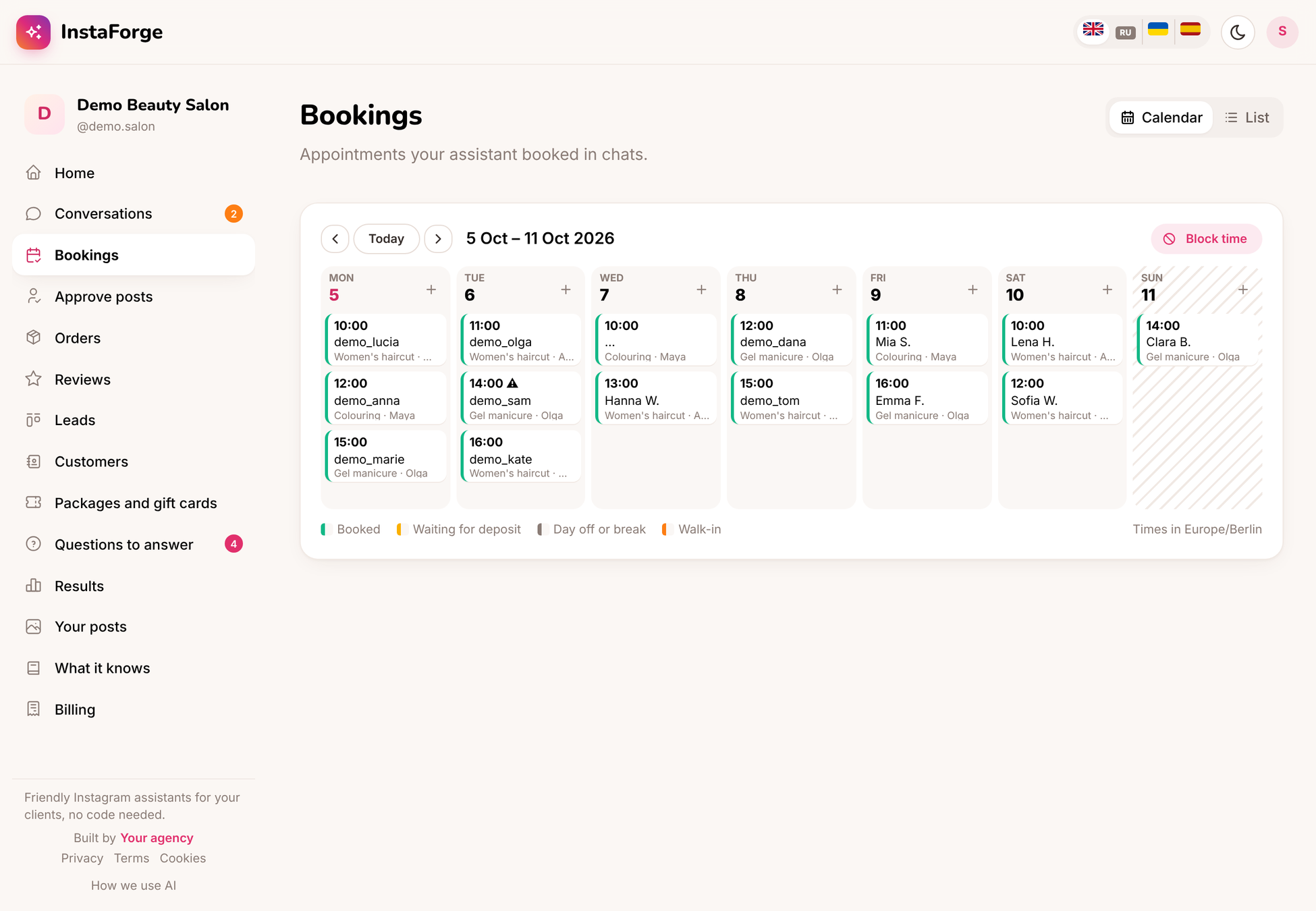Go to previous week arrow
This screenshot has height=911, width=1316.
click(335, 239)
